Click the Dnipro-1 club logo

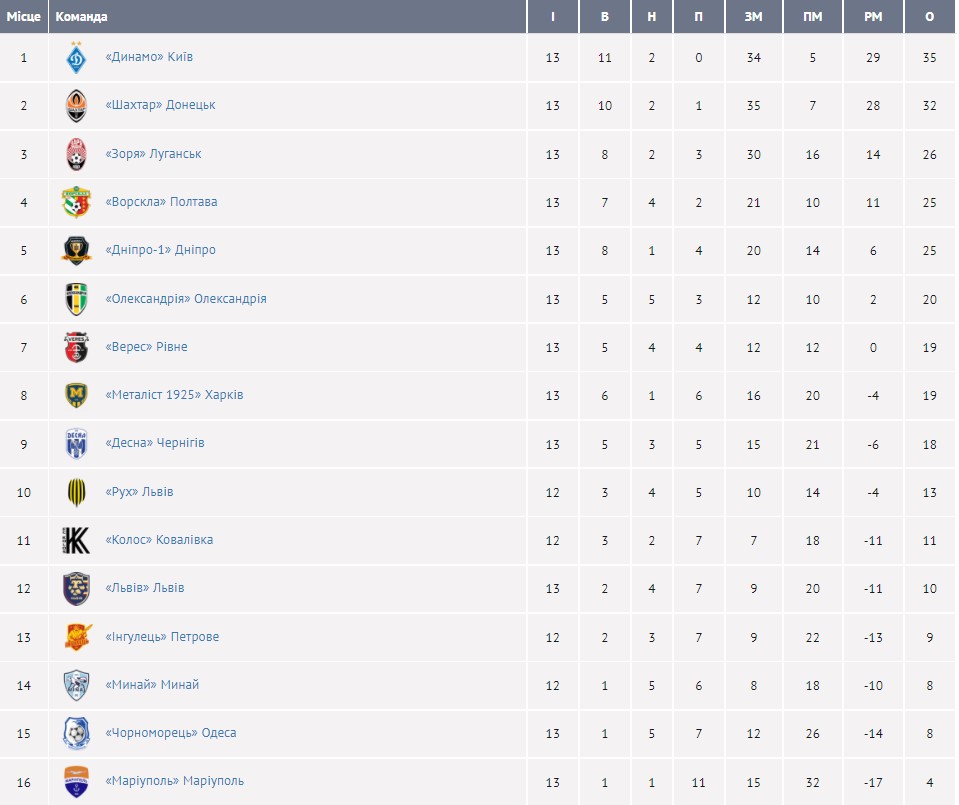(x=77, y=250)
